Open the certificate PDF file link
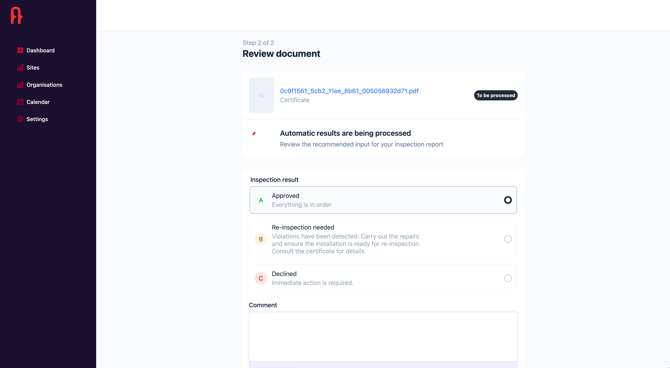670x368 pixels. pyautogui.click(x=349, y=91)
